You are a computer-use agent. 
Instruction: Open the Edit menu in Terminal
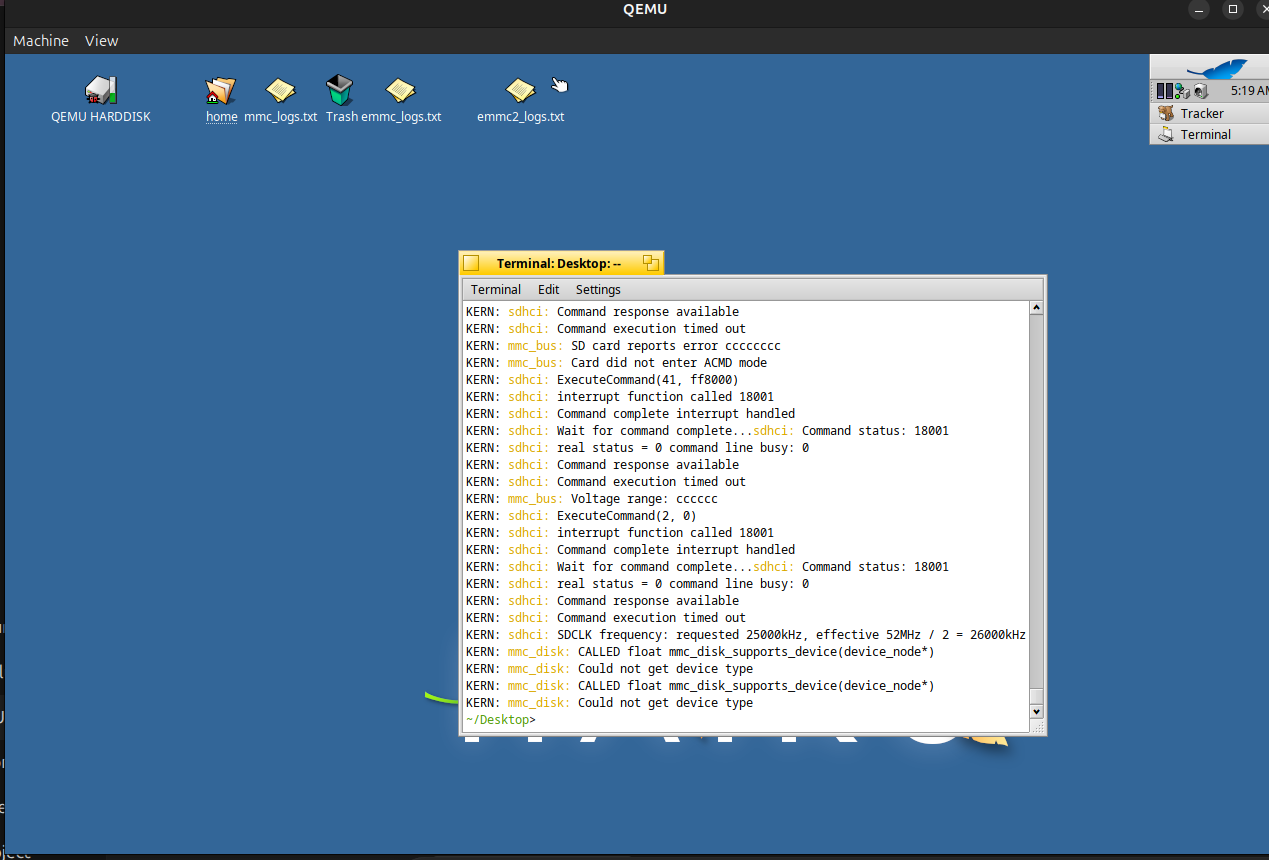point(548,289)
